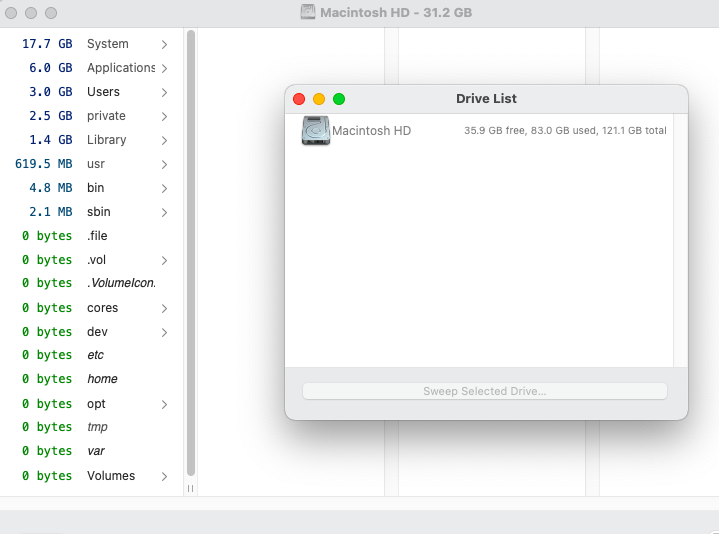
Task: Select the .file entry
Action: coord(97,236)
